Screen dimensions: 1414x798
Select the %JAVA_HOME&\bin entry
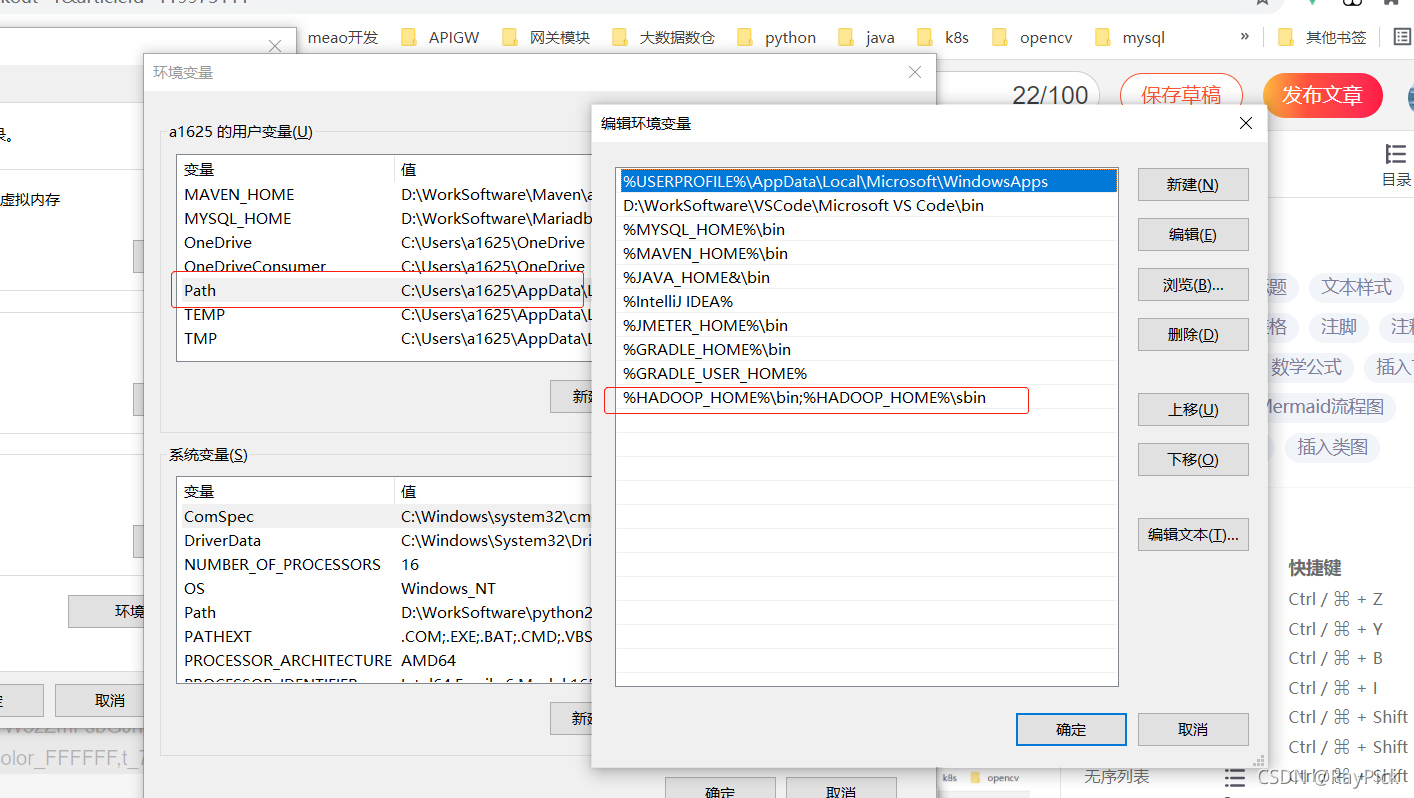[x=866, y=277]
